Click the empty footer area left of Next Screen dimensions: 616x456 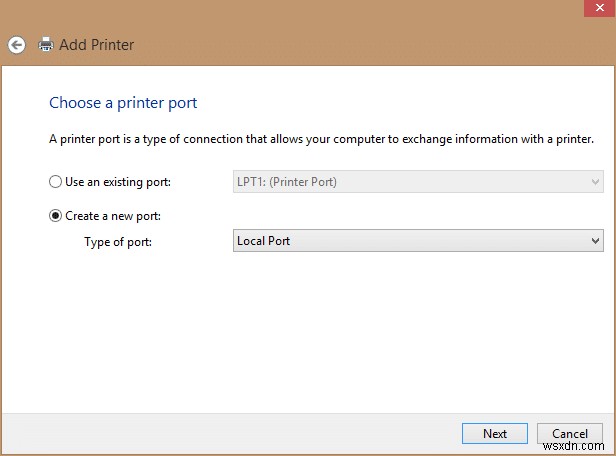click(x=230, y=434)
